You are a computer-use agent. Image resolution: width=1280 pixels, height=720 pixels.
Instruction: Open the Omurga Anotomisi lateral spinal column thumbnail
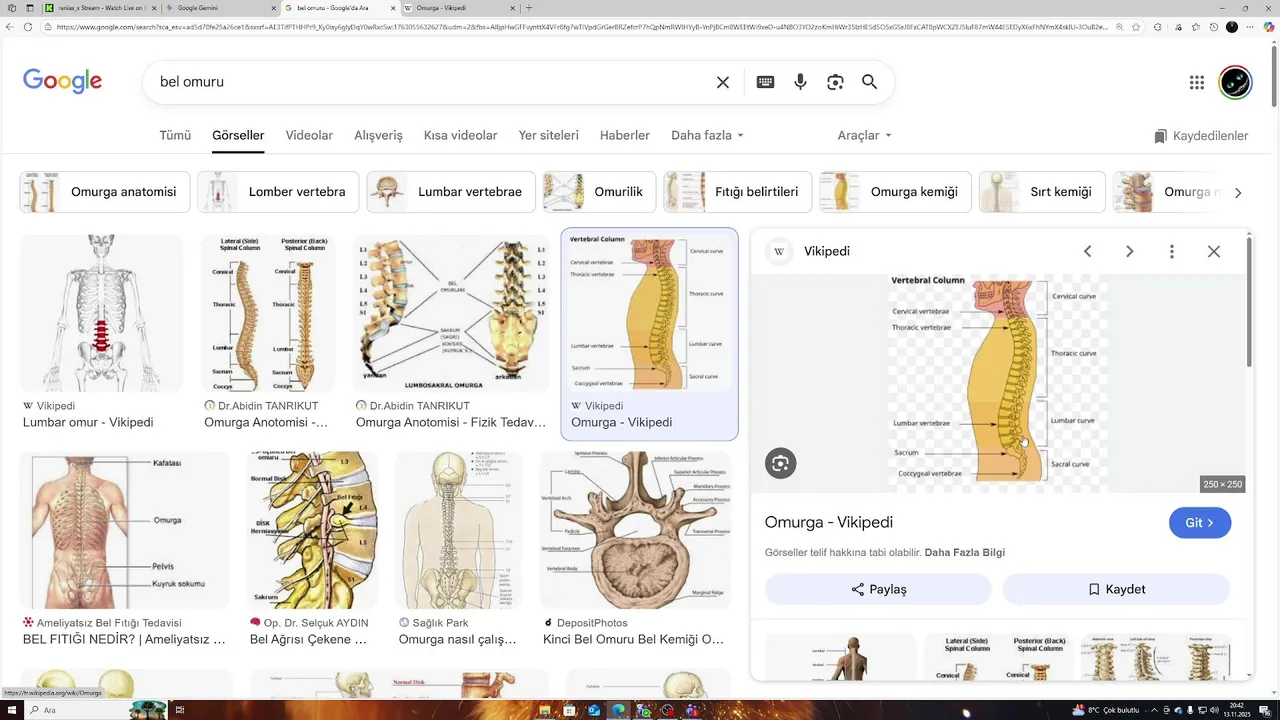pos(268,314)
